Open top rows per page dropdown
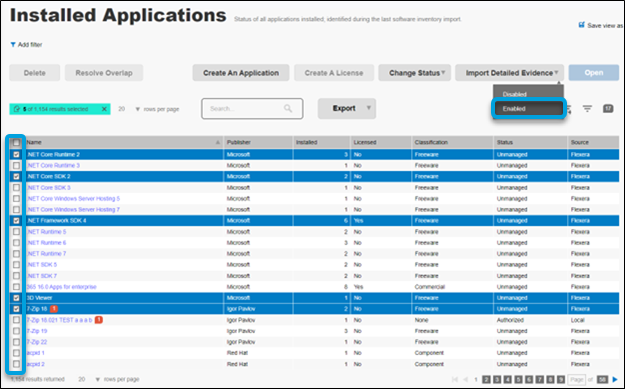625x389 pixels. [x=138, y=109]
